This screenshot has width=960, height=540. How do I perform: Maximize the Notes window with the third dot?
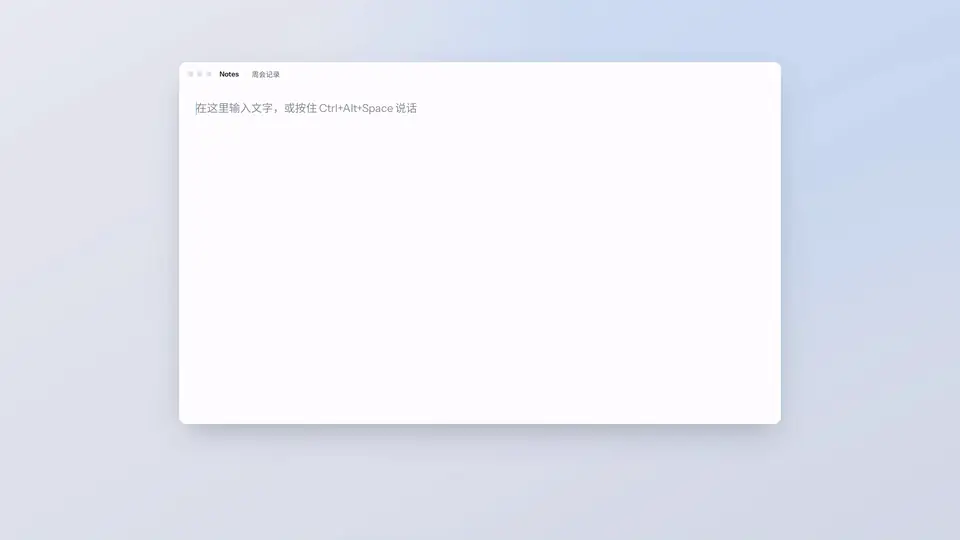(209, 74)
